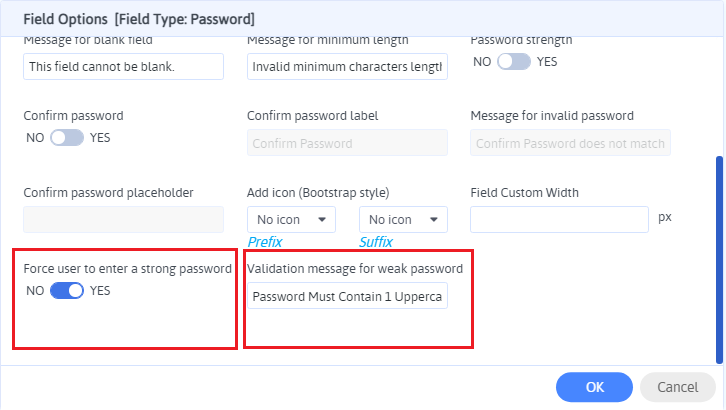The width and height of the screenshot is (726, 410).
Task: Click the Prefix link label
Action: (265, 242)
